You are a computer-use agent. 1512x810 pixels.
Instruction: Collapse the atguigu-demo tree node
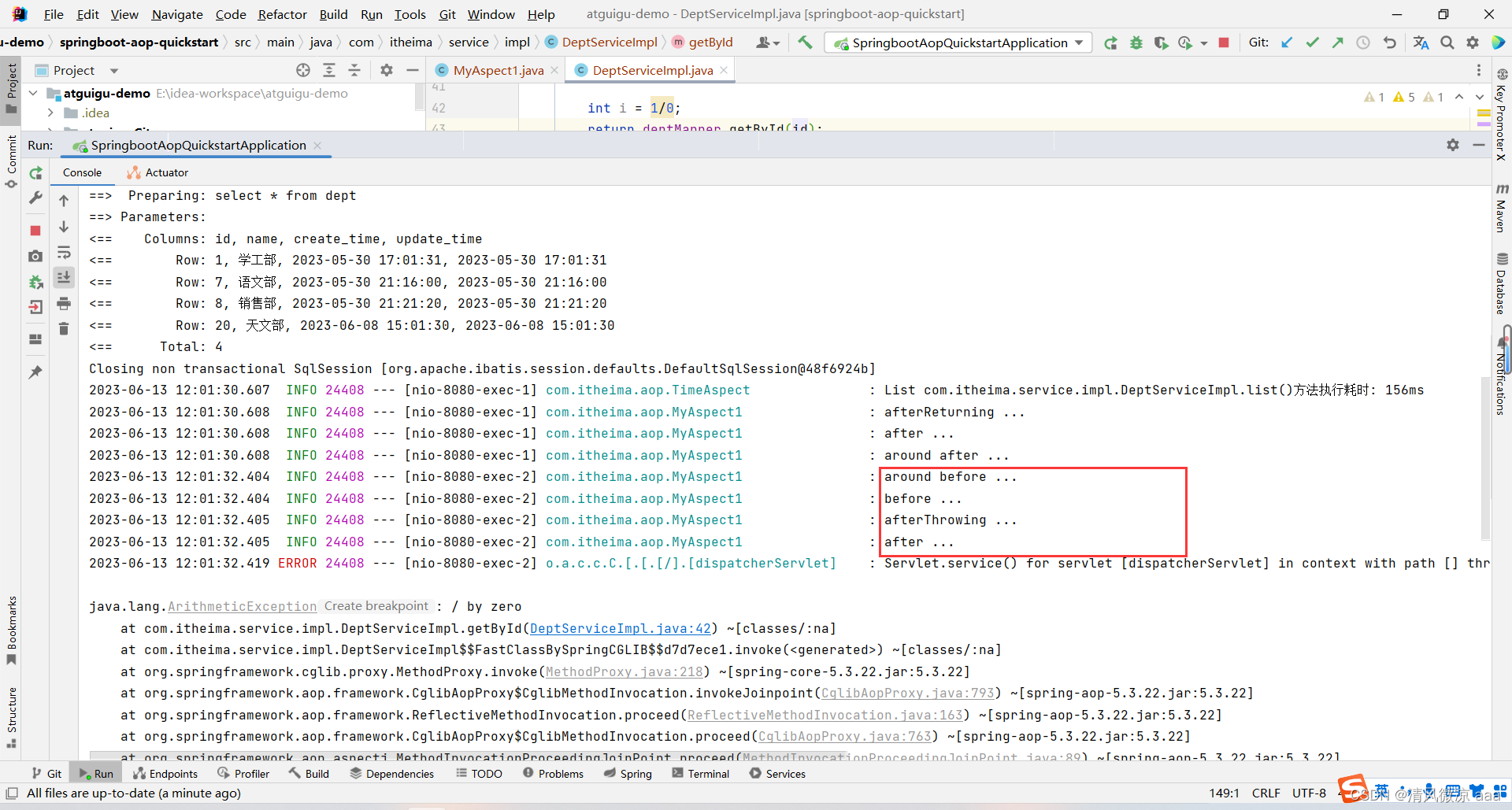pos(33,93)
